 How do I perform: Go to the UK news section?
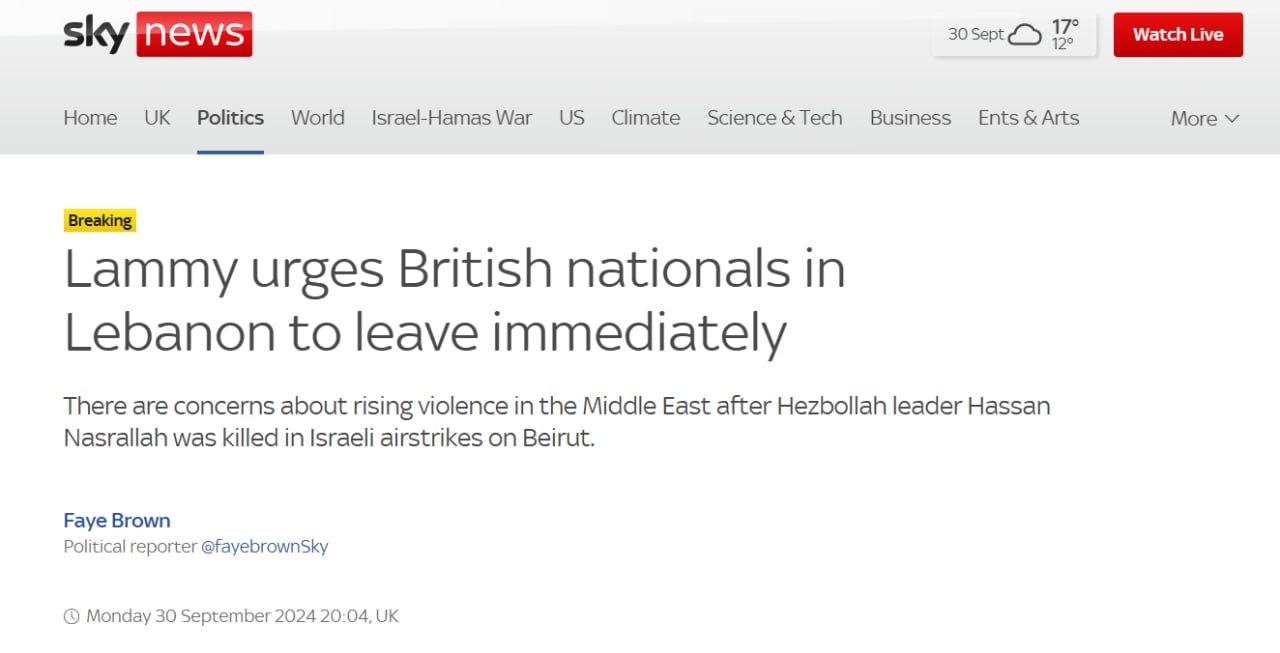157,118
